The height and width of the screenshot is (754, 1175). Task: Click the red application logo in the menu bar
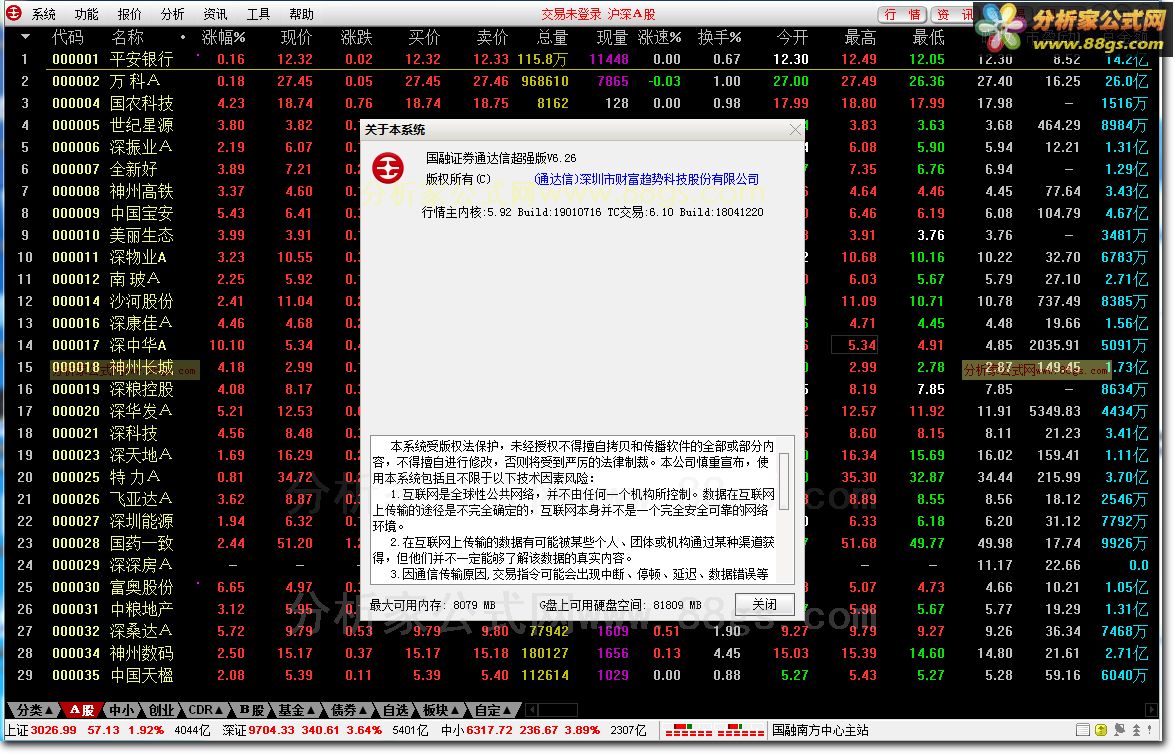[13, 13]
